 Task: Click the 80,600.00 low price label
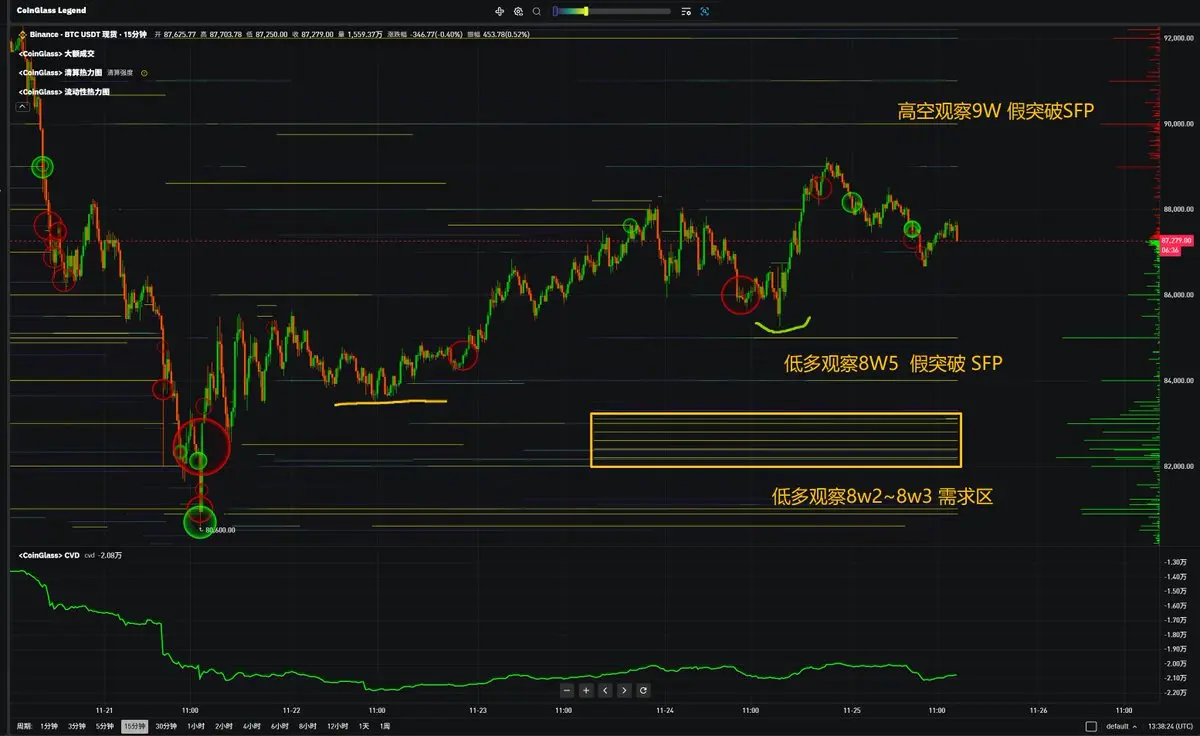tap(220, 531)
